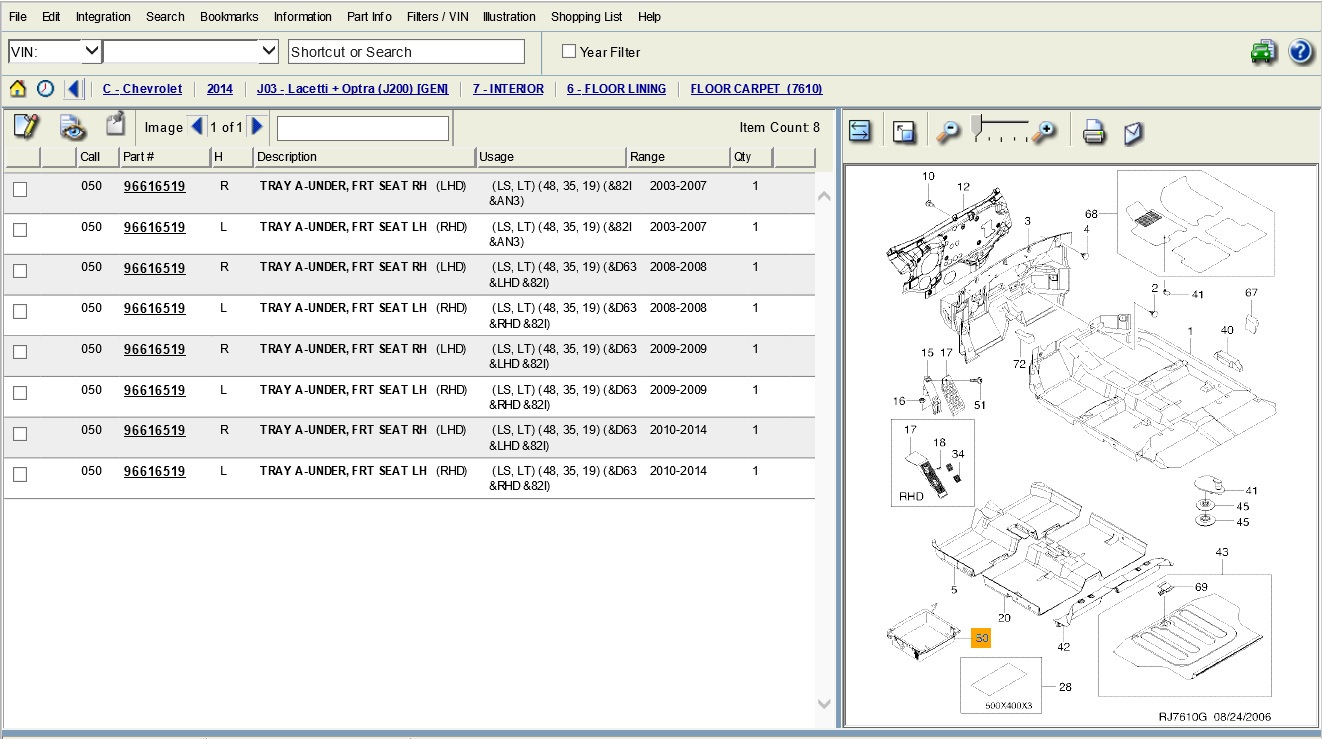Click the email envelope icon
Viewport: 1322px width, 739px height.
[1133, 132]
